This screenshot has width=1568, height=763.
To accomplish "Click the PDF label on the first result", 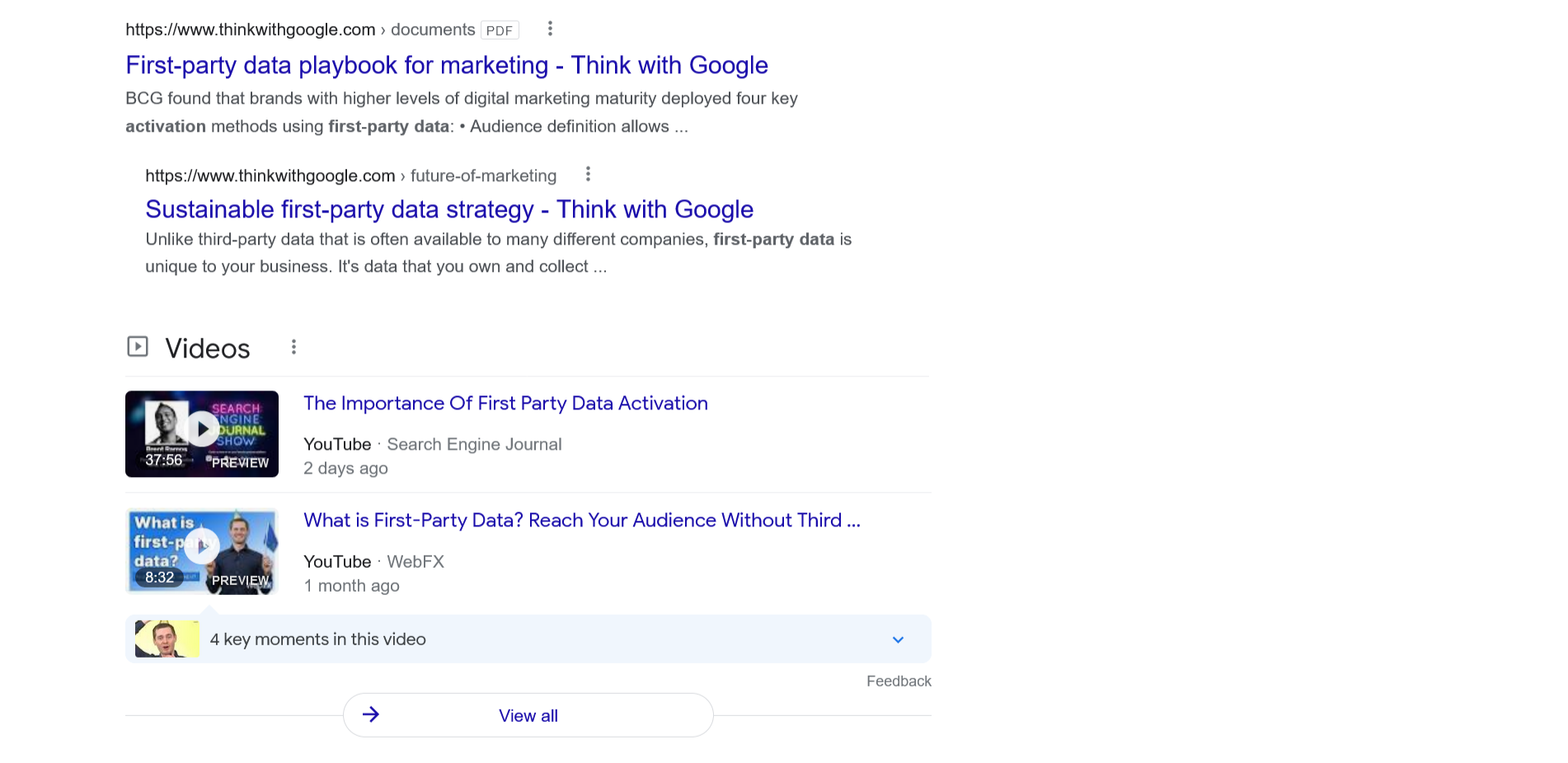I will point(499,30).
